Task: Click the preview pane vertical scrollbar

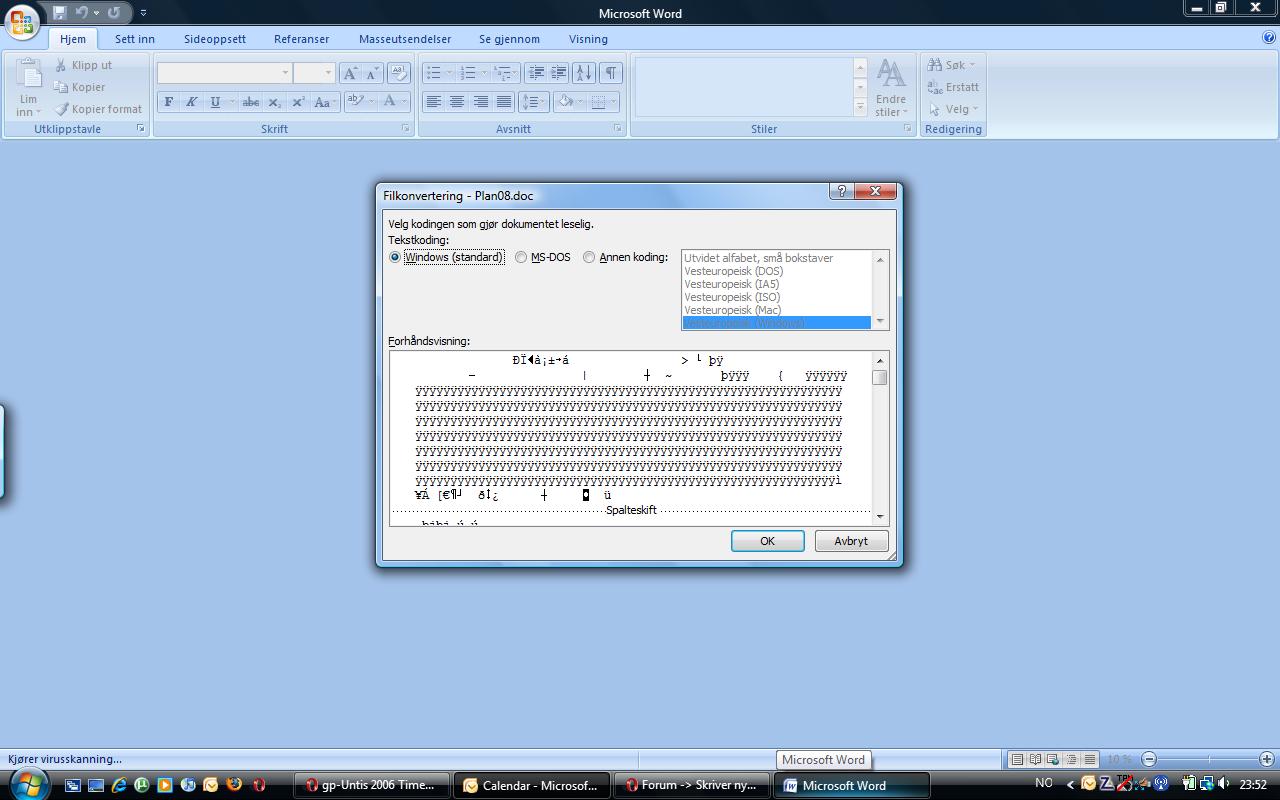Action: 880,438
